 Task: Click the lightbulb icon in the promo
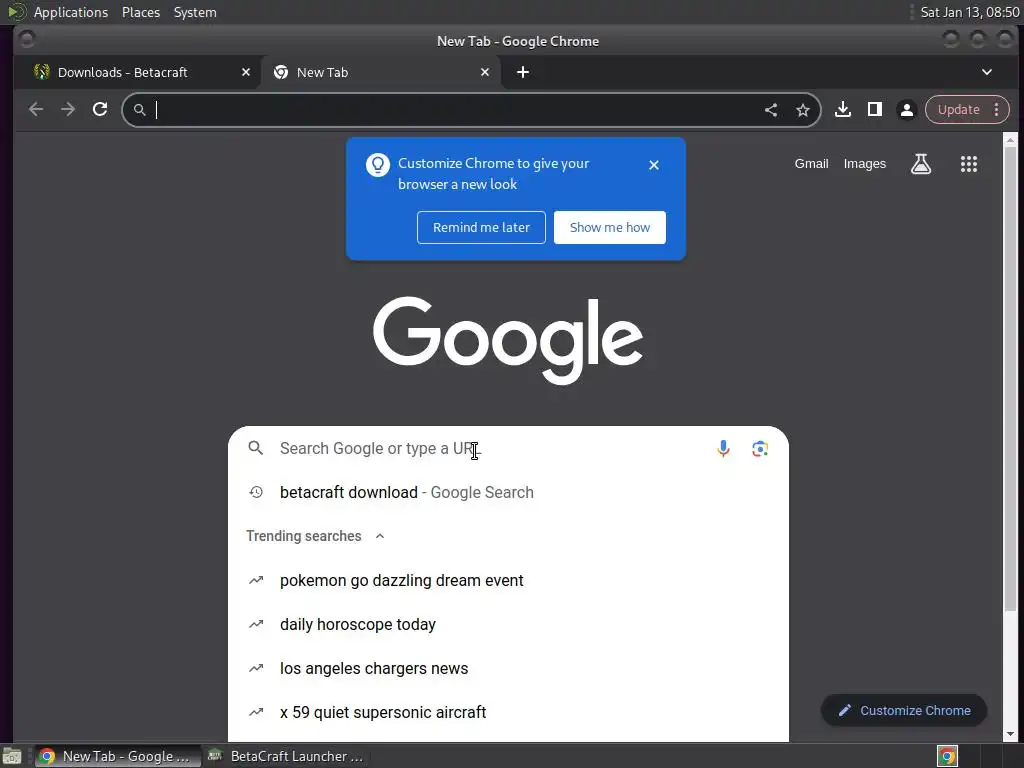pos(377,165)
